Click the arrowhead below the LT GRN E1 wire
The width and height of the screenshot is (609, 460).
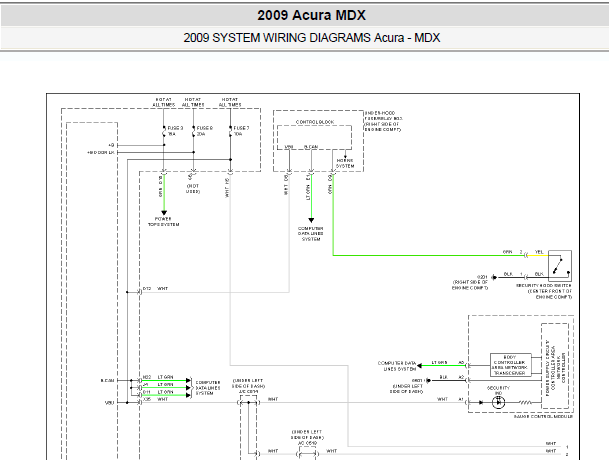[311, 220]
